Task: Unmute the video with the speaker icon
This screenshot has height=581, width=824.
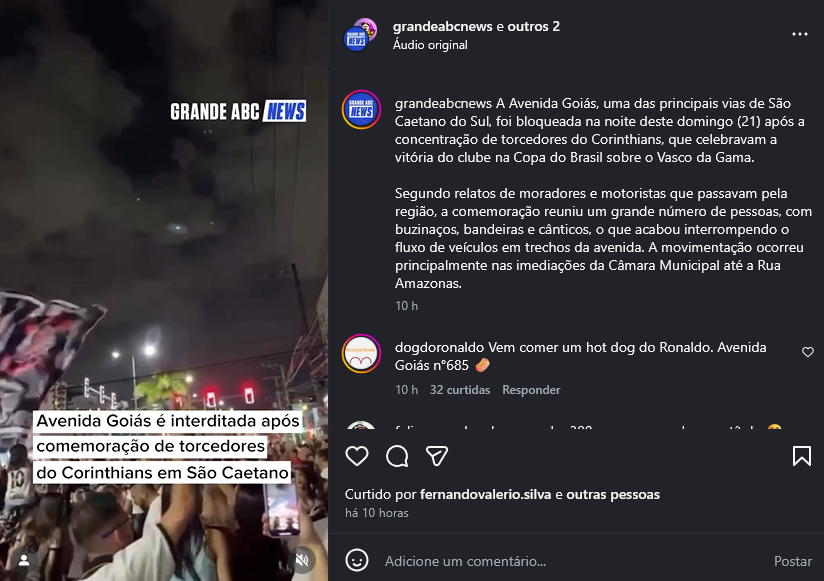Action: 302,560
